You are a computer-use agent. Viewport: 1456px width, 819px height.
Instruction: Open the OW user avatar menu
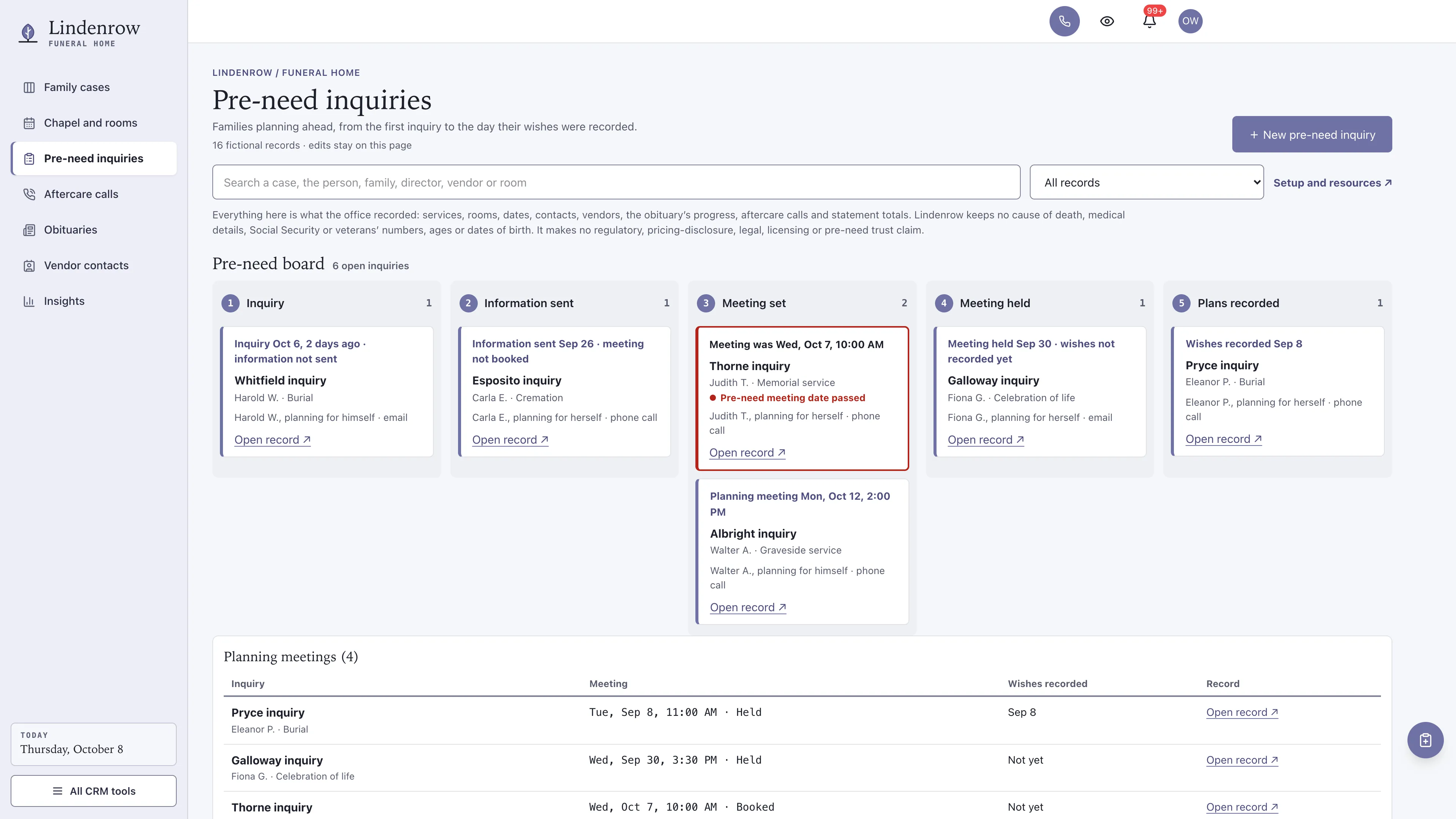(1190, 22)
